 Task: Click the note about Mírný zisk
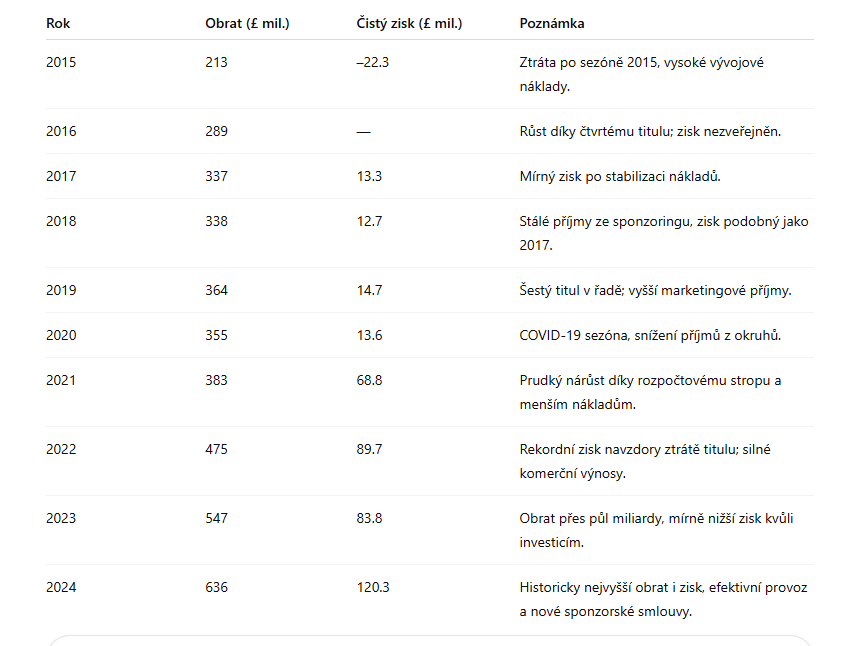coord(620,176)
